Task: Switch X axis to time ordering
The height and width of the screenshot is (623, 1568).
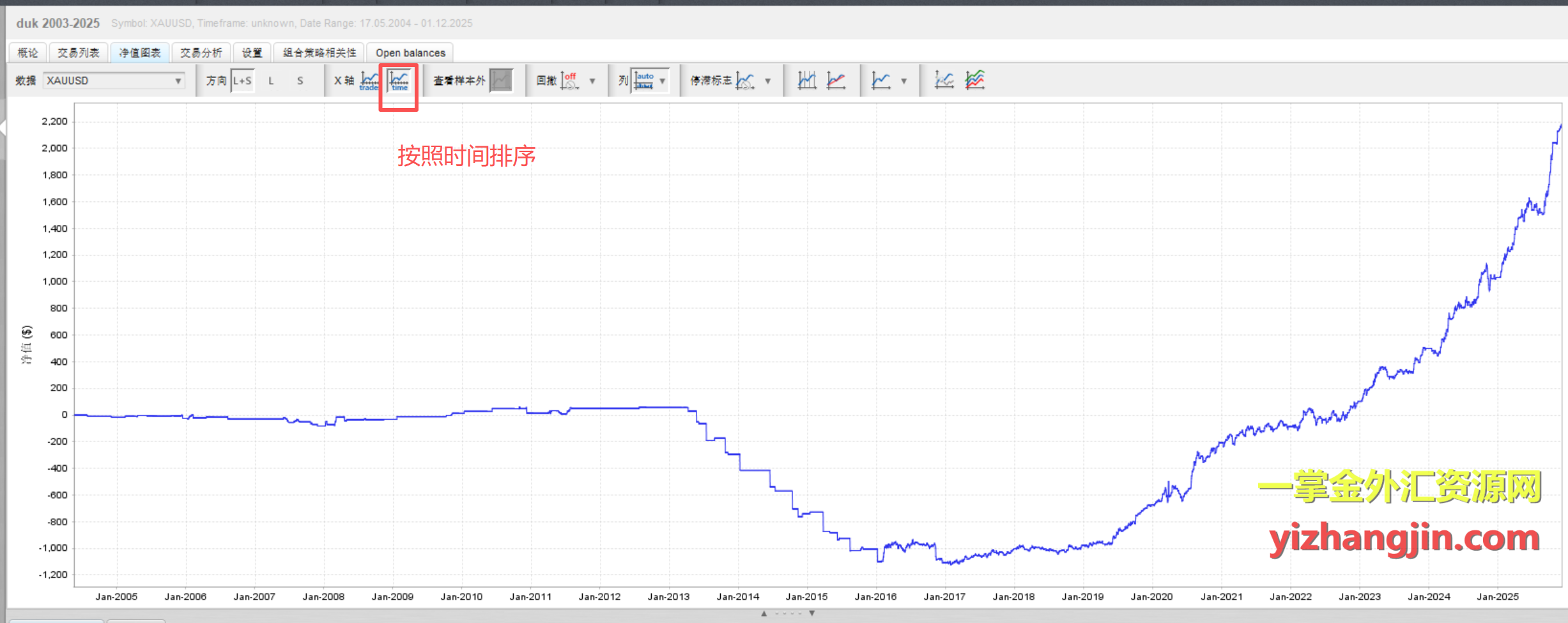Action: pos(399,81)
